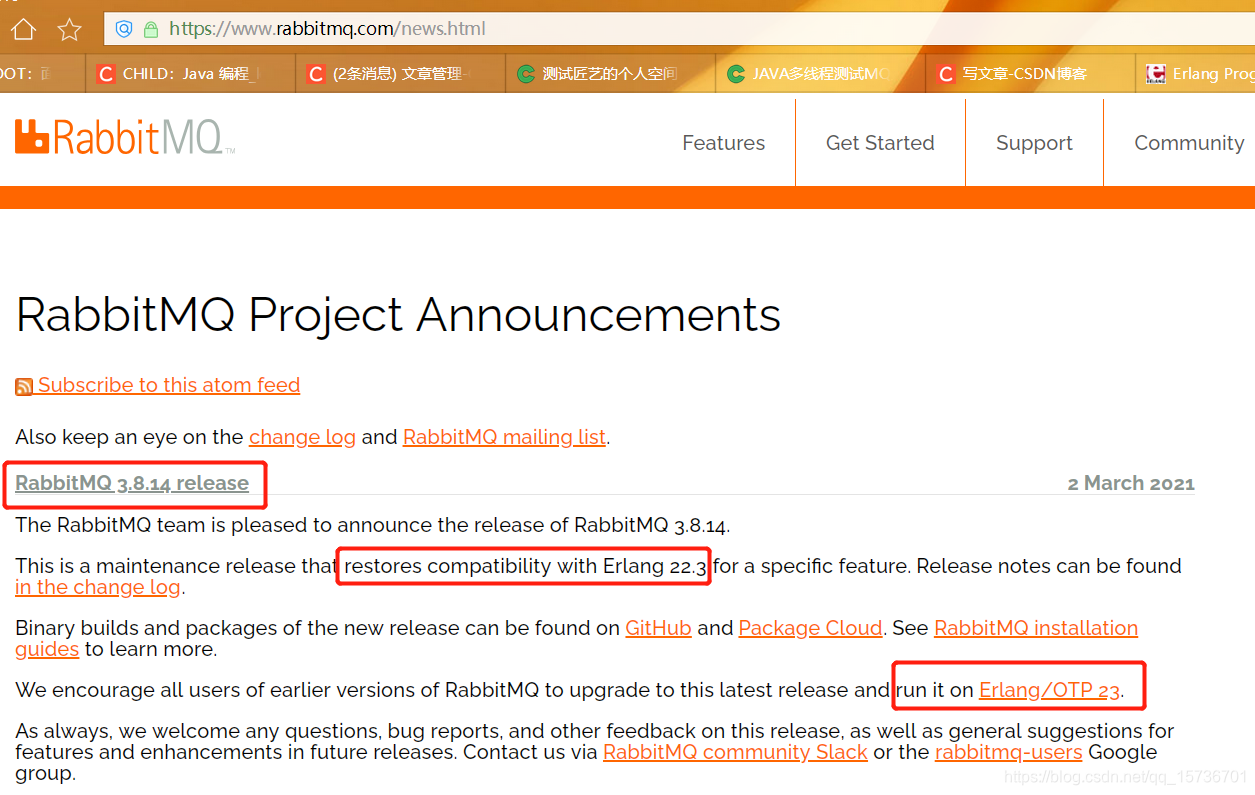Open the rabbitmq-users link
This screenshot has height=795, width=1255.
point(1008,752)
